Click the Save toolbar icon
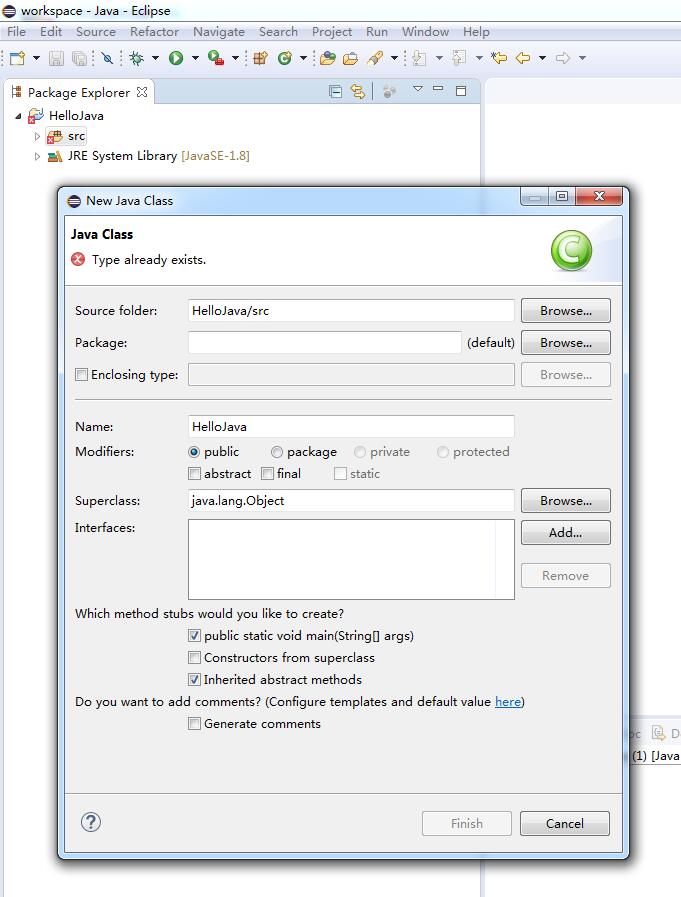The image size is (681, 897). click(56, 58)
